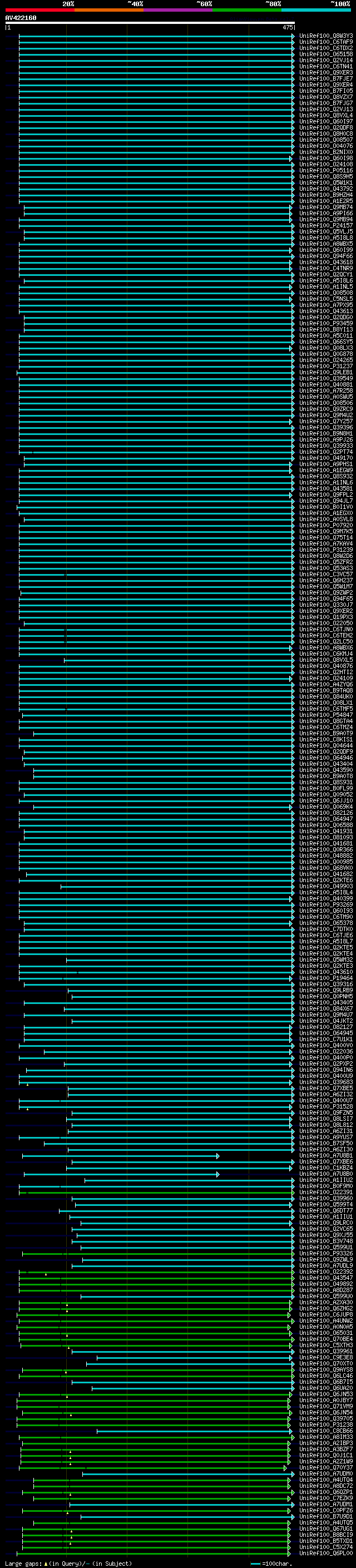Click the cyan ~100% identity legend segment
356x1568 pixels.
pos(316,10)
